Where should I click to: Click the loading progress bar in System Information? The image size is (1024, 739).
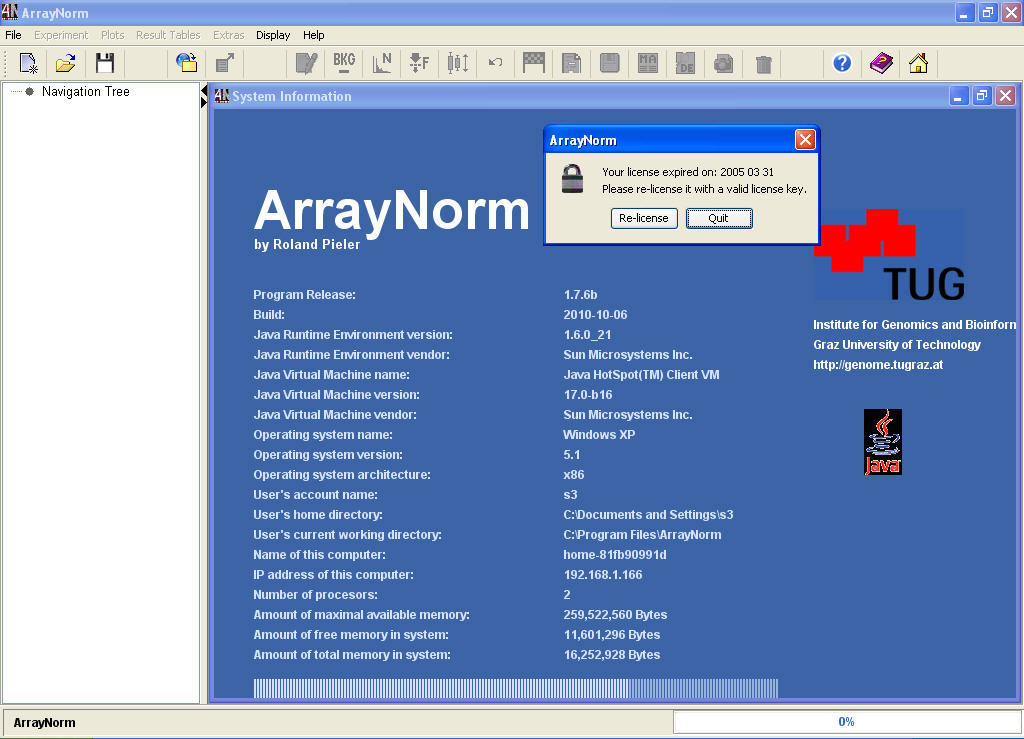pos(516,689)
